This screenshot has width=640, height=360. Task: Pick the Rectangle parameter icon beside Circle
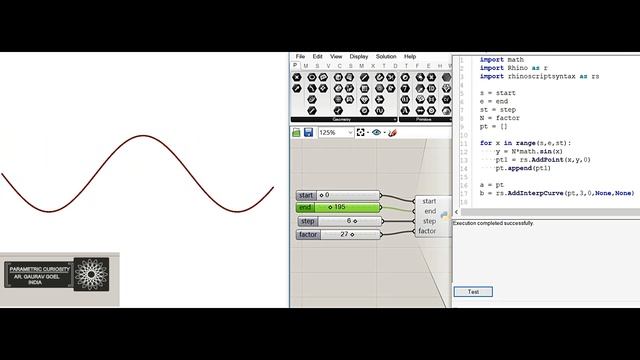click(323, 77)
